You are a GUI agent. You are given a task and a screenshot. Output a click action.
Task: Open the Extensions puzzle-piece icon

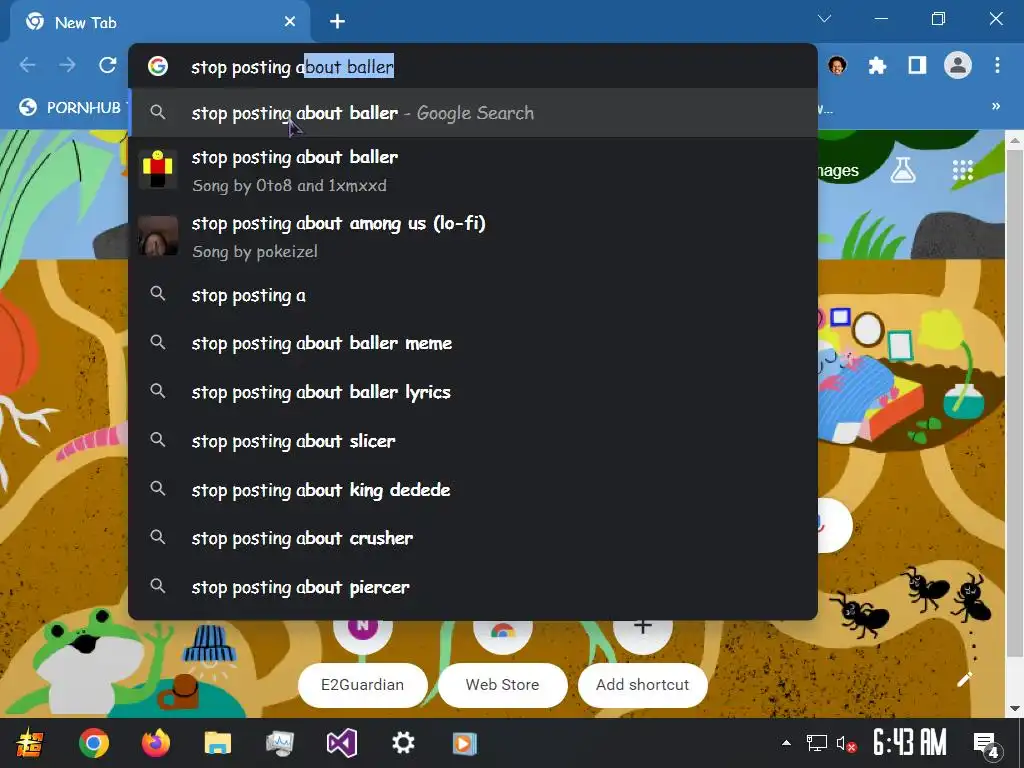tap(877, 65)
